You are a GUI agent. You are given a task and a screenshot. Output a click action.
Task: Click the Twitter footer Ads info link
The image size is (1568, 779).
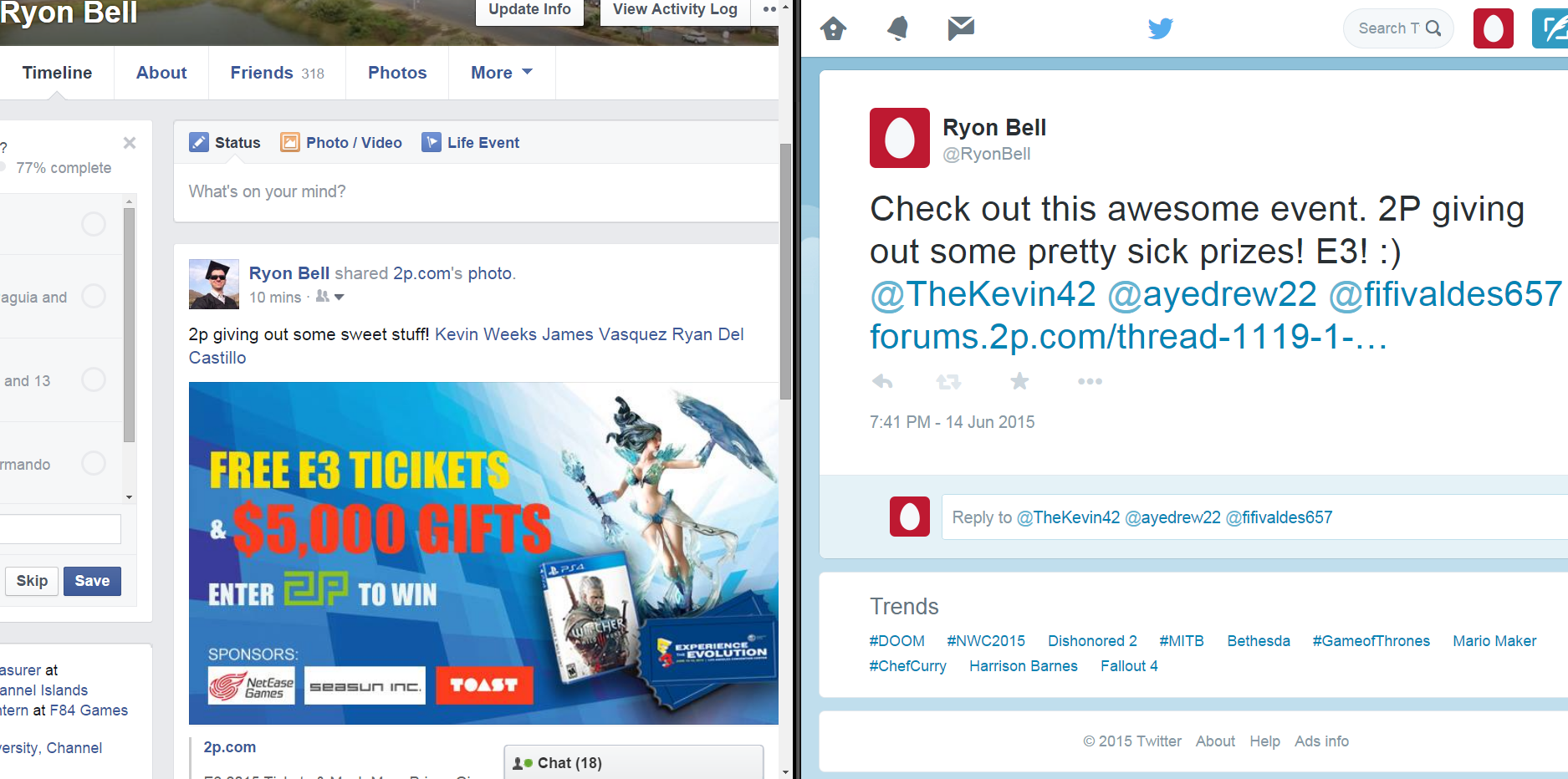tap(1321, 741)
